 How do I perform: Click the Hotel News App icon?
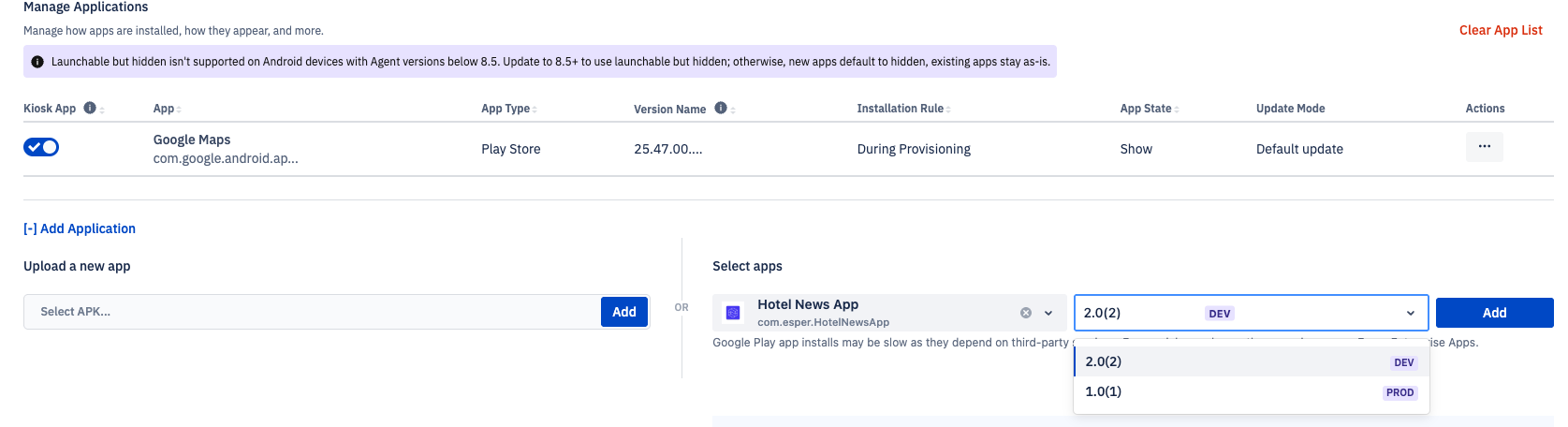click(733, 313)
